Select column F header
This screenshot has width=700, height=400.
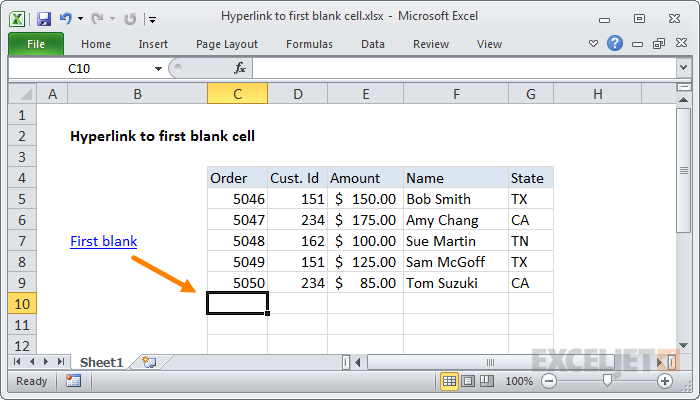456,94
